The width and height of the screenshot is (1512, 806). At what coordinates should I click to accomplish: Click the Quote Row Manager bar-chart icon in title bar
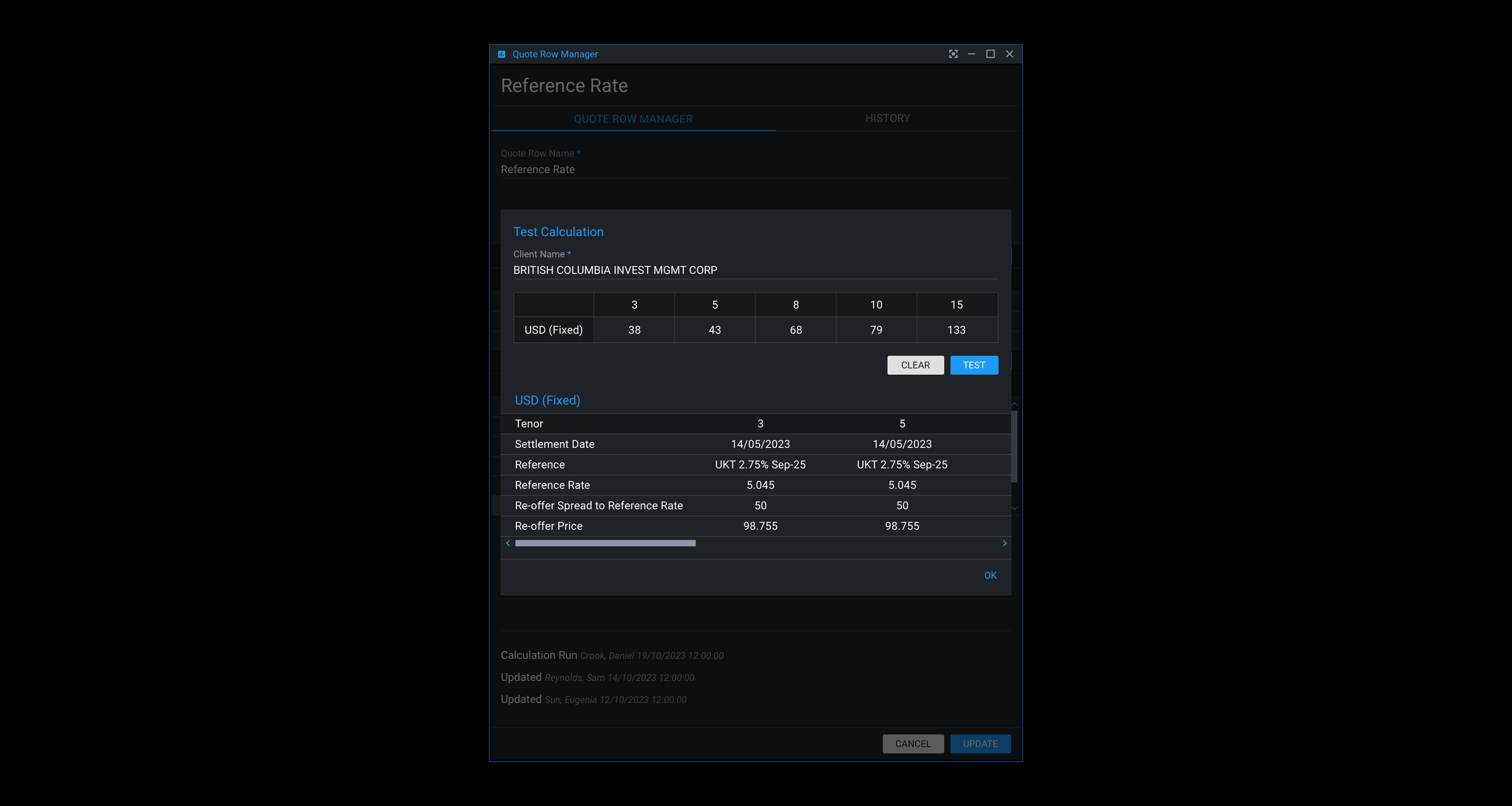500,54
